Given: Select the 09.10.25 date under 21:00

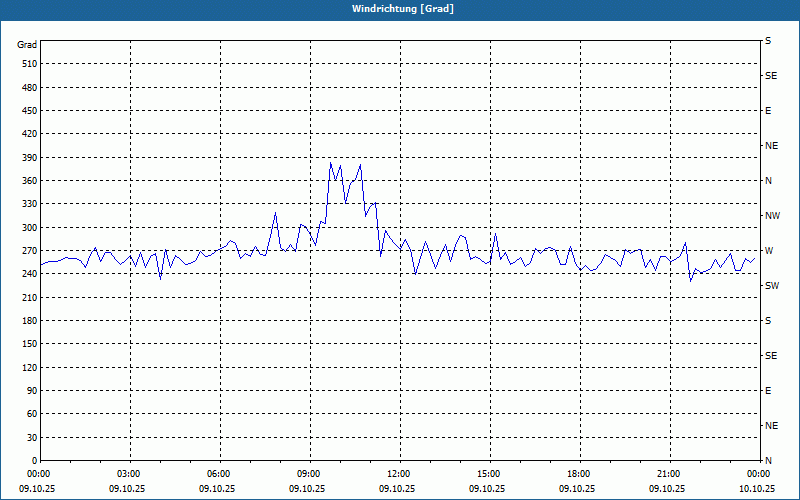Looking at the screenshot, I should [x=667, y=488].
